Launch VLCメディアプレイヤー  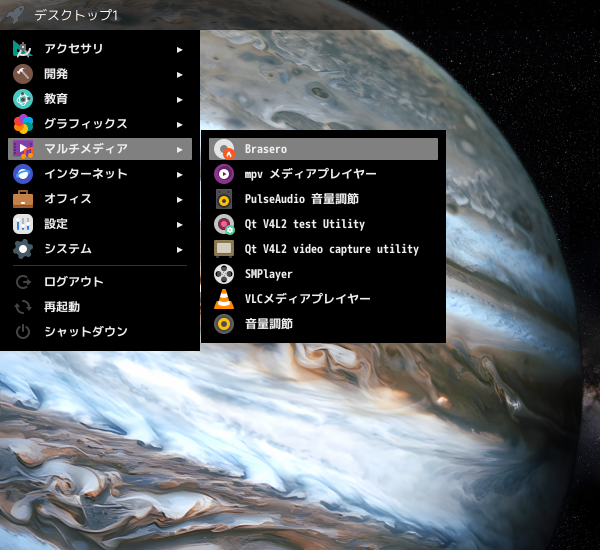point(323,299)
